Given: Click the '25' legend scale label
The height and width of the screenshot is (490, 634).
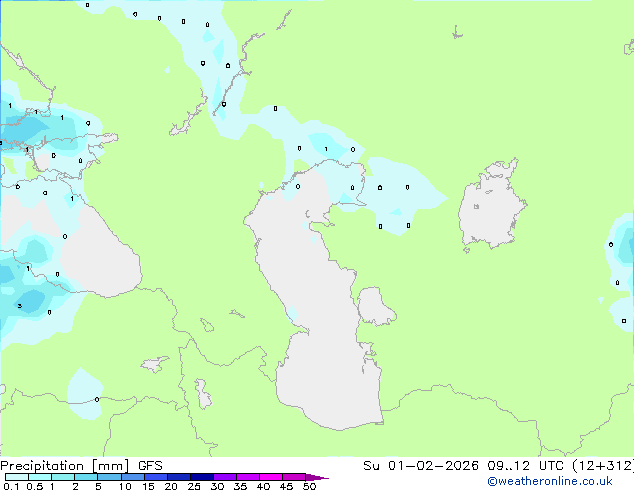Looking at the screenshot, I should coord(194,486).
